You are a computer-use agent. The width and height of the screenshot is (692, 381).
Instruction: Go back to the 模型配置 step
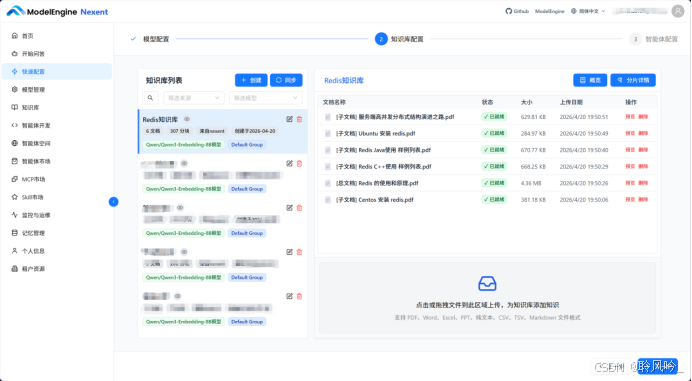coord(150,39)
